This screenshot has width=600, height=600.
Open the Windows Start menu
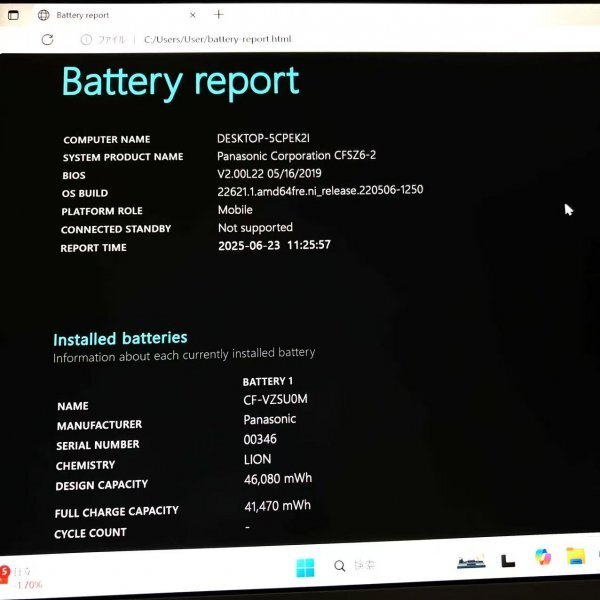[x=305, y=567]
